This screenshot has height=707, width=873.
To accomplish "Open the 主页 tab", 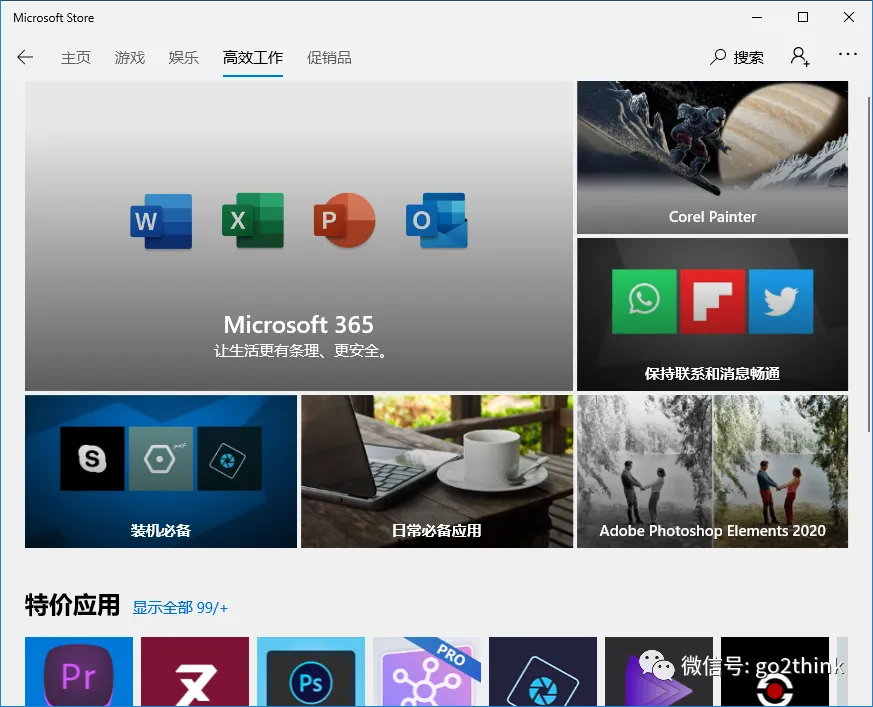I will pos(76,57).
